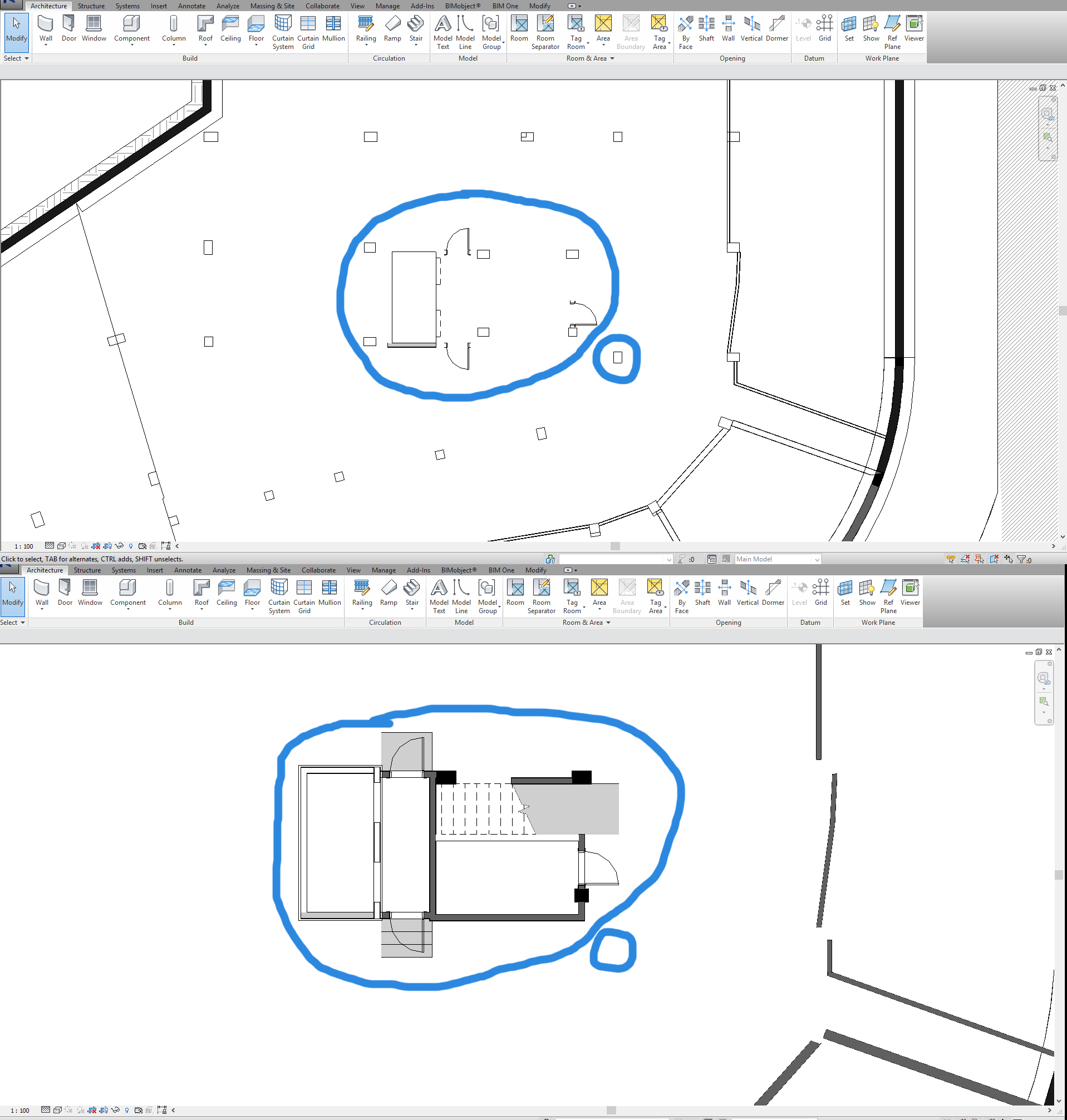Image resolution: width=1067 pixels, height=1120 pixels.
Task: Click the 1 : 100 scale in upper view bar
Action: coord(24,546)
